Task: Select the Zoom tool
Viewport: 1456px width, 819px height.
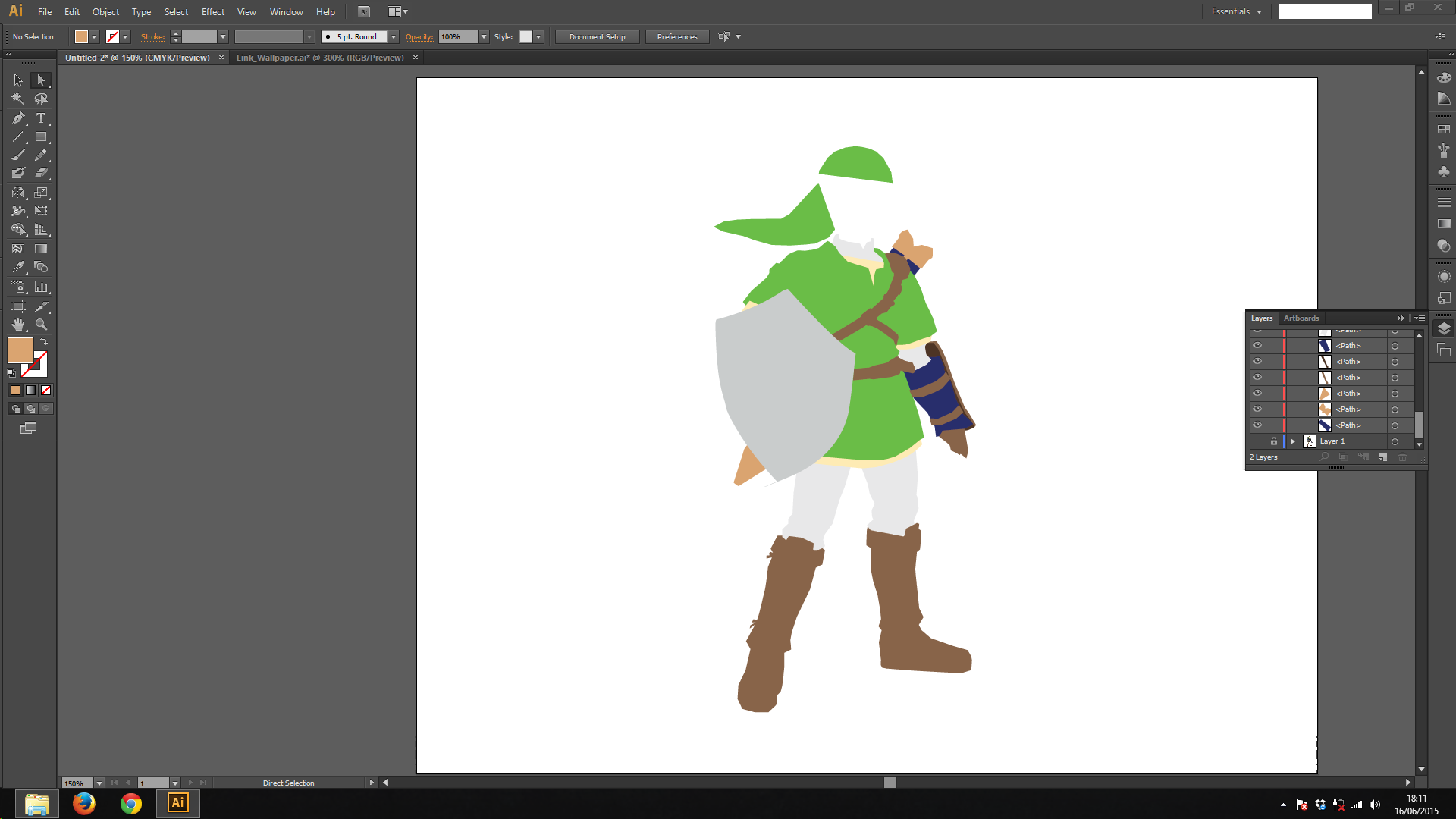Action: (41, 325)
